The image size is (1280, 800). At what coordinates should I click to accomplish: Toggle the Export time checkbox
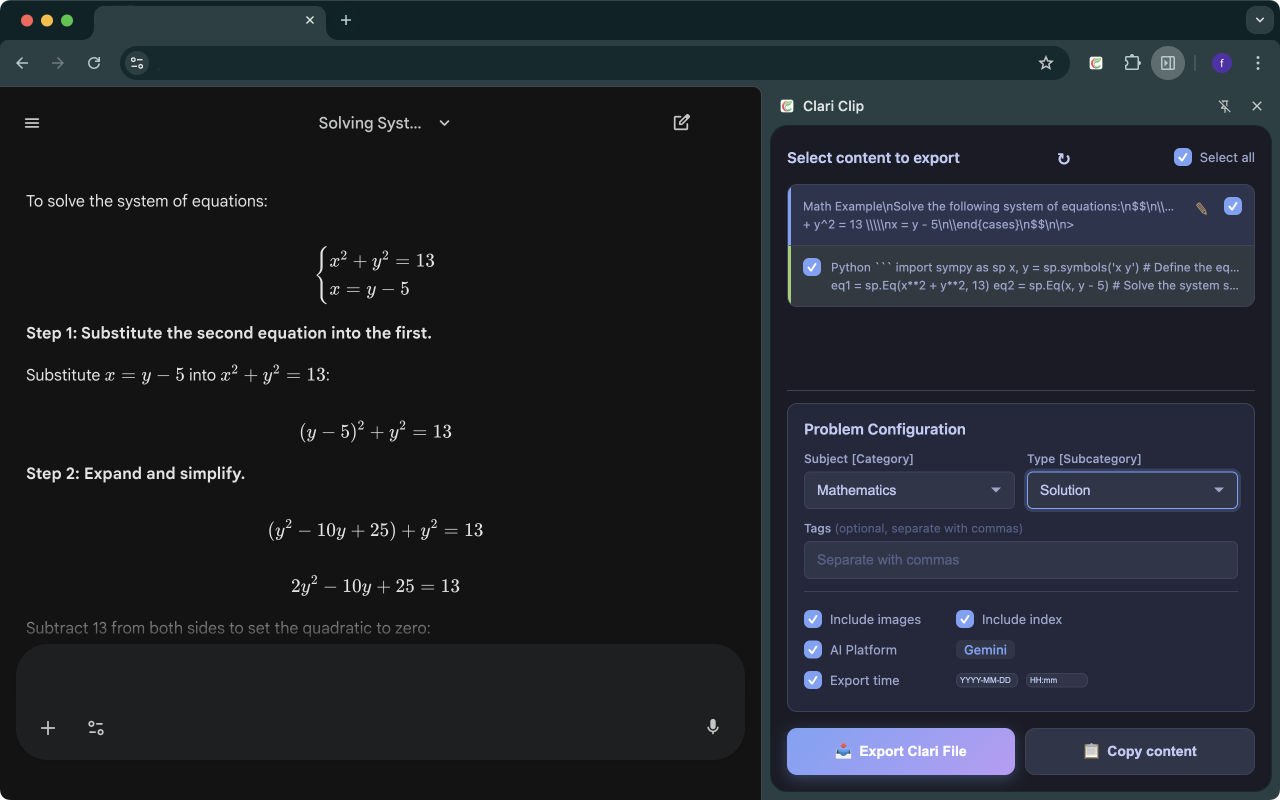point(813,680)
